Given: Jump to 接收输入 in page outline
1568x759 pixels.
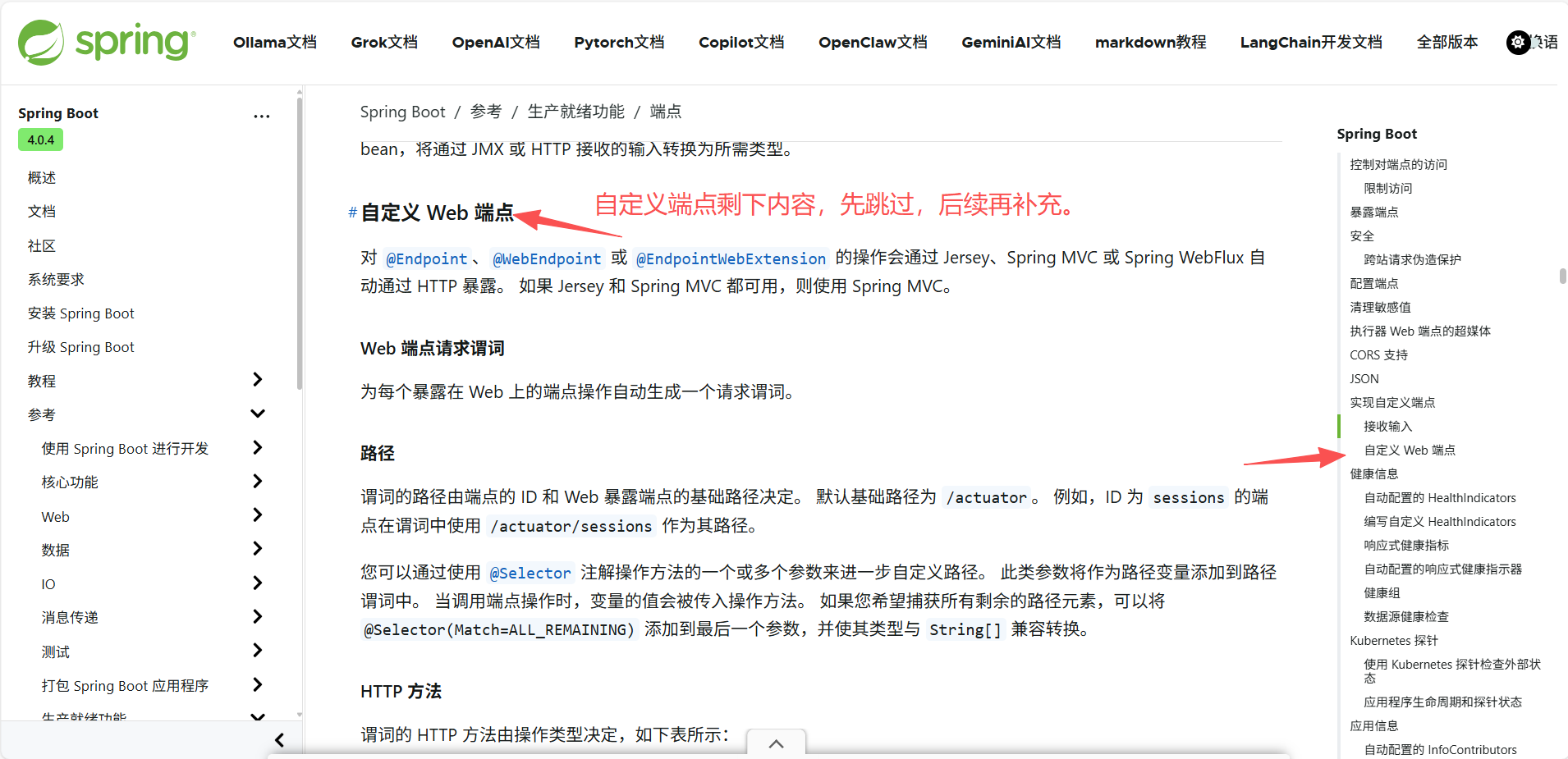Looking at the screenshot, I should click(1387, 427).
